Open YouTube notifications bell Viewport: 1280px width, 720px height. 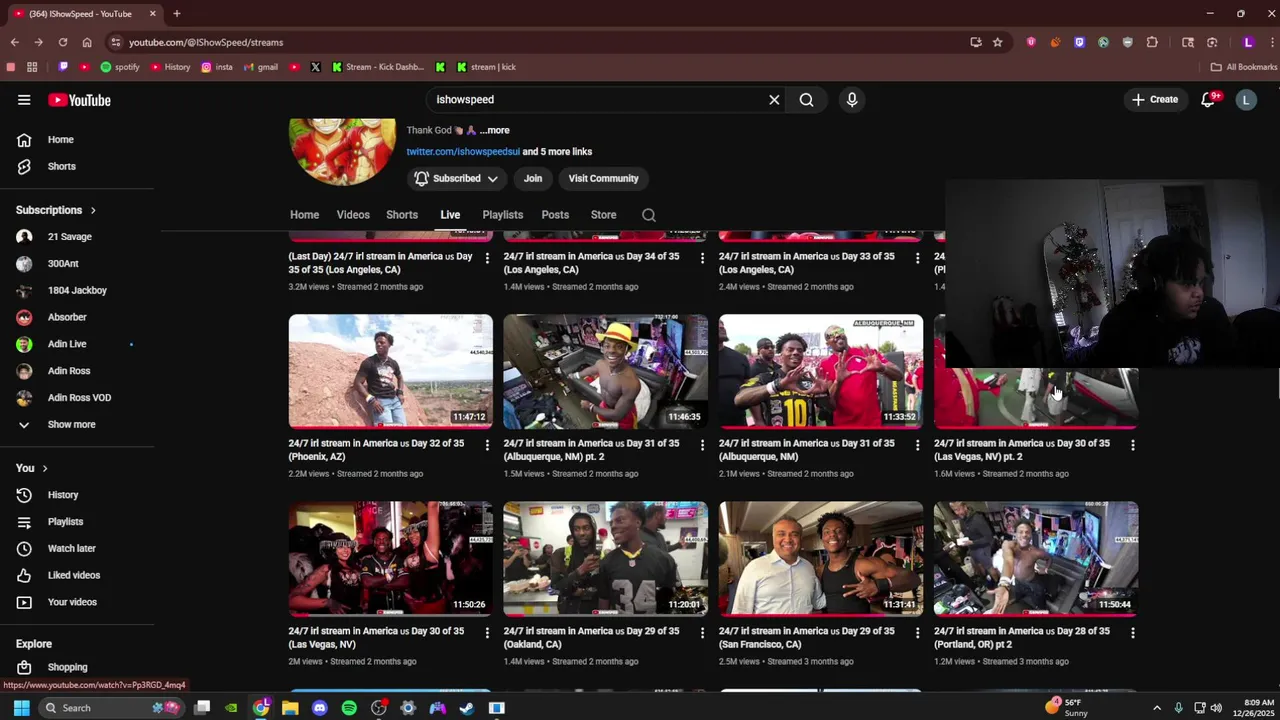[1208, 100]
